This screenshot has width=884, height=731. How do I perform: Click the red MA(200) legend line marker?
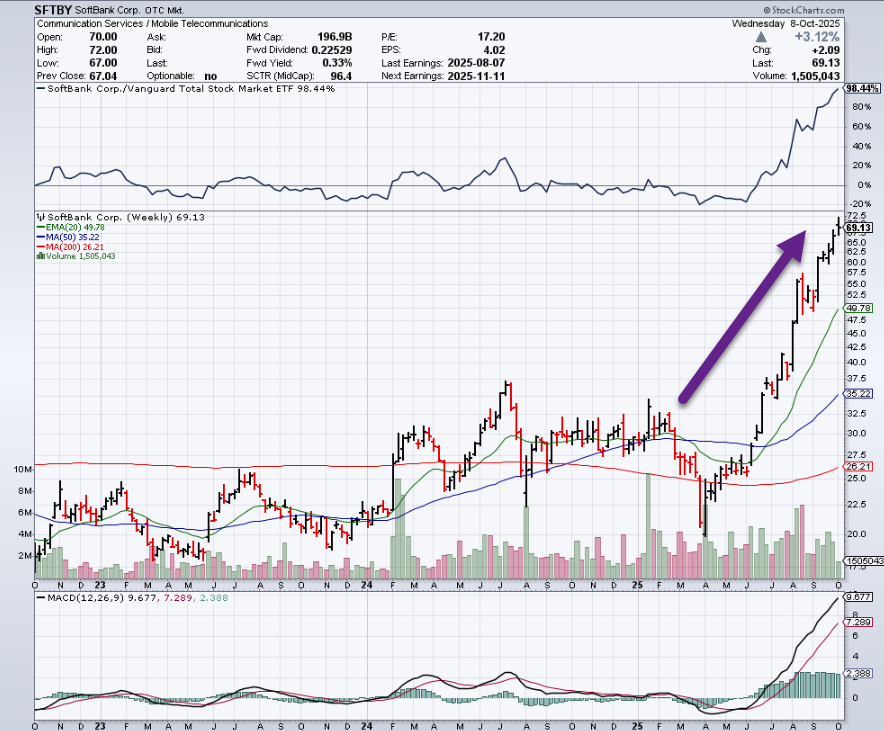40,246
